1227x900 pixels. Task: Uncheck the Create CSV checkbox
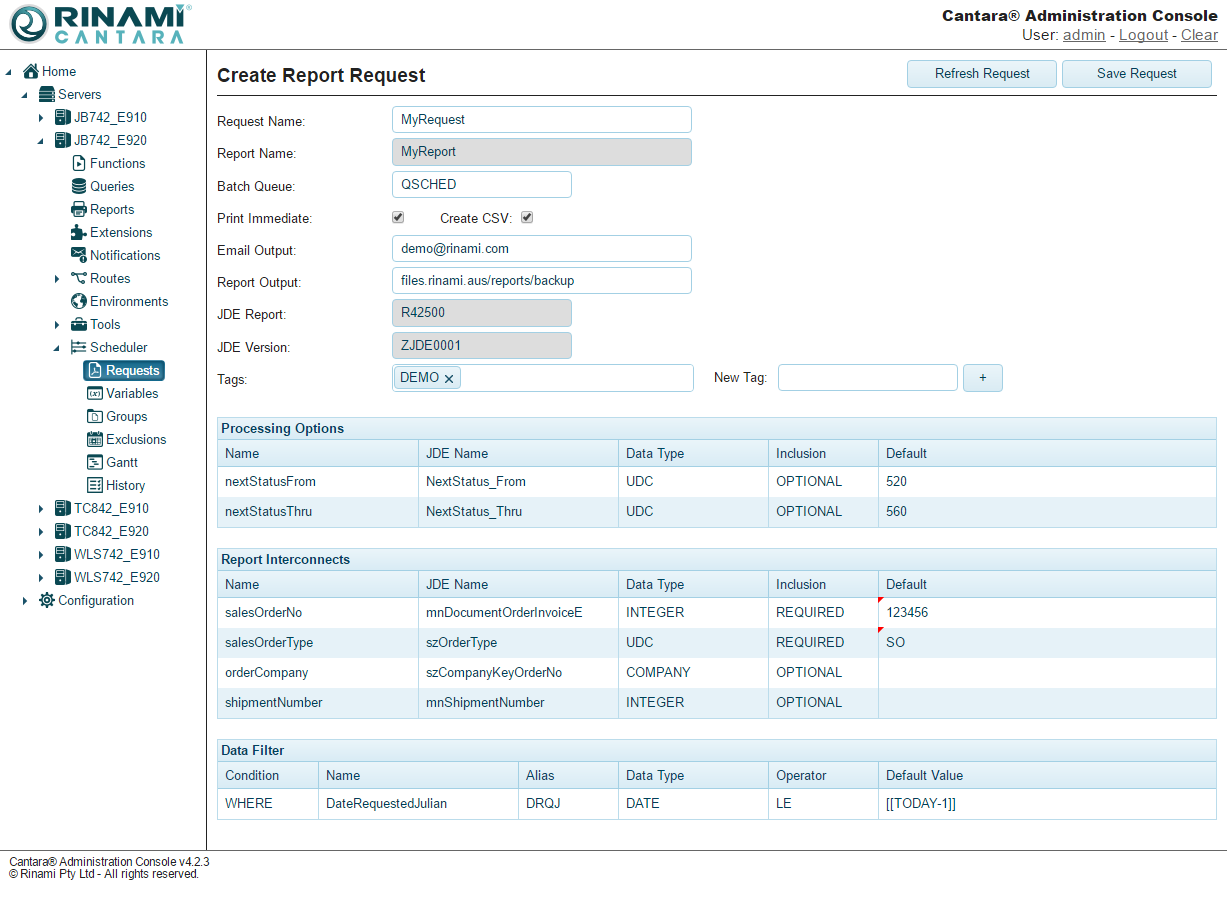(527, 217)
